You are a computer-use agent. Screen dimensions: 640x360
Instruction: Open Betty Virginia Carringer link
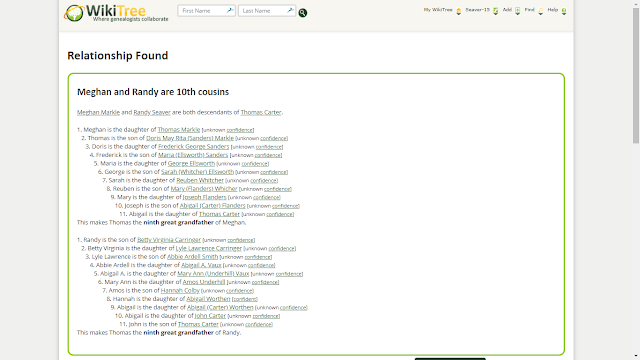point(169,240)
